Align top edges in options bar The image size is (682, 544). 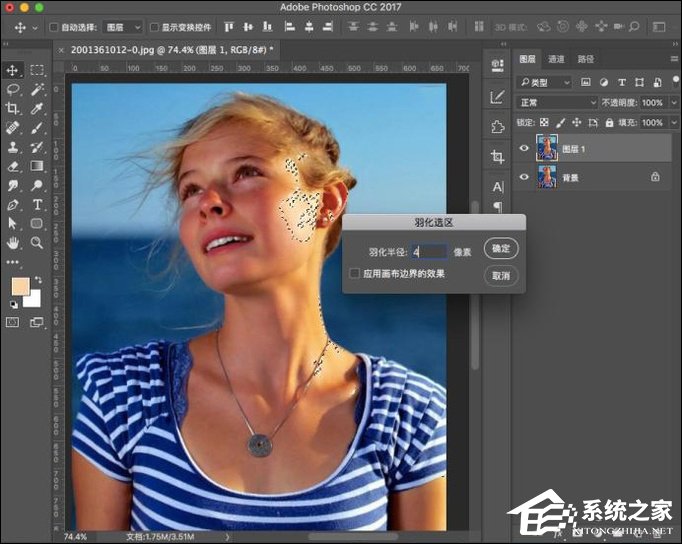coord(229,27)
